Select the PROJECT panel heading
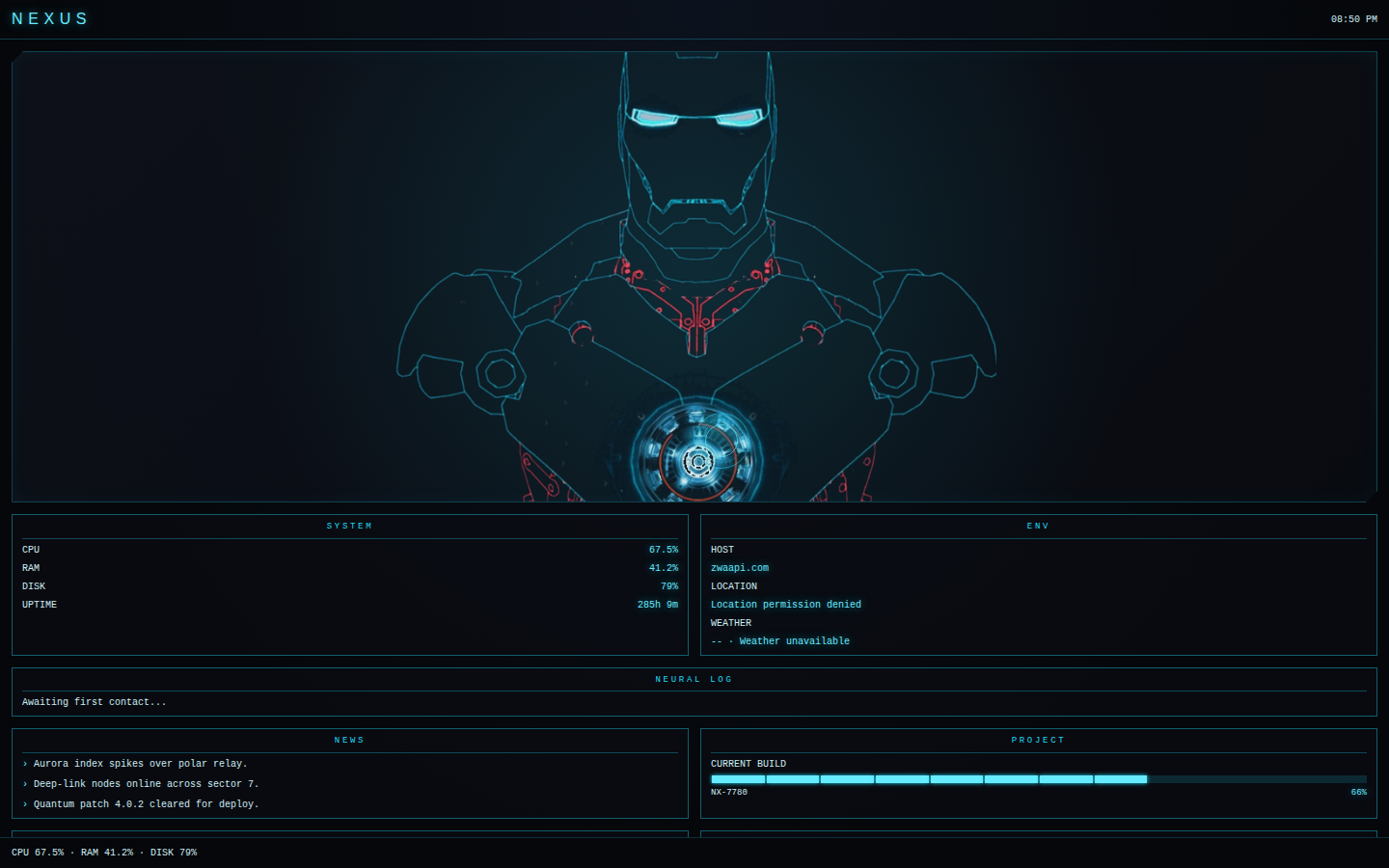Viewport: 1389px width, 868px height. (x=1038, y=740)
